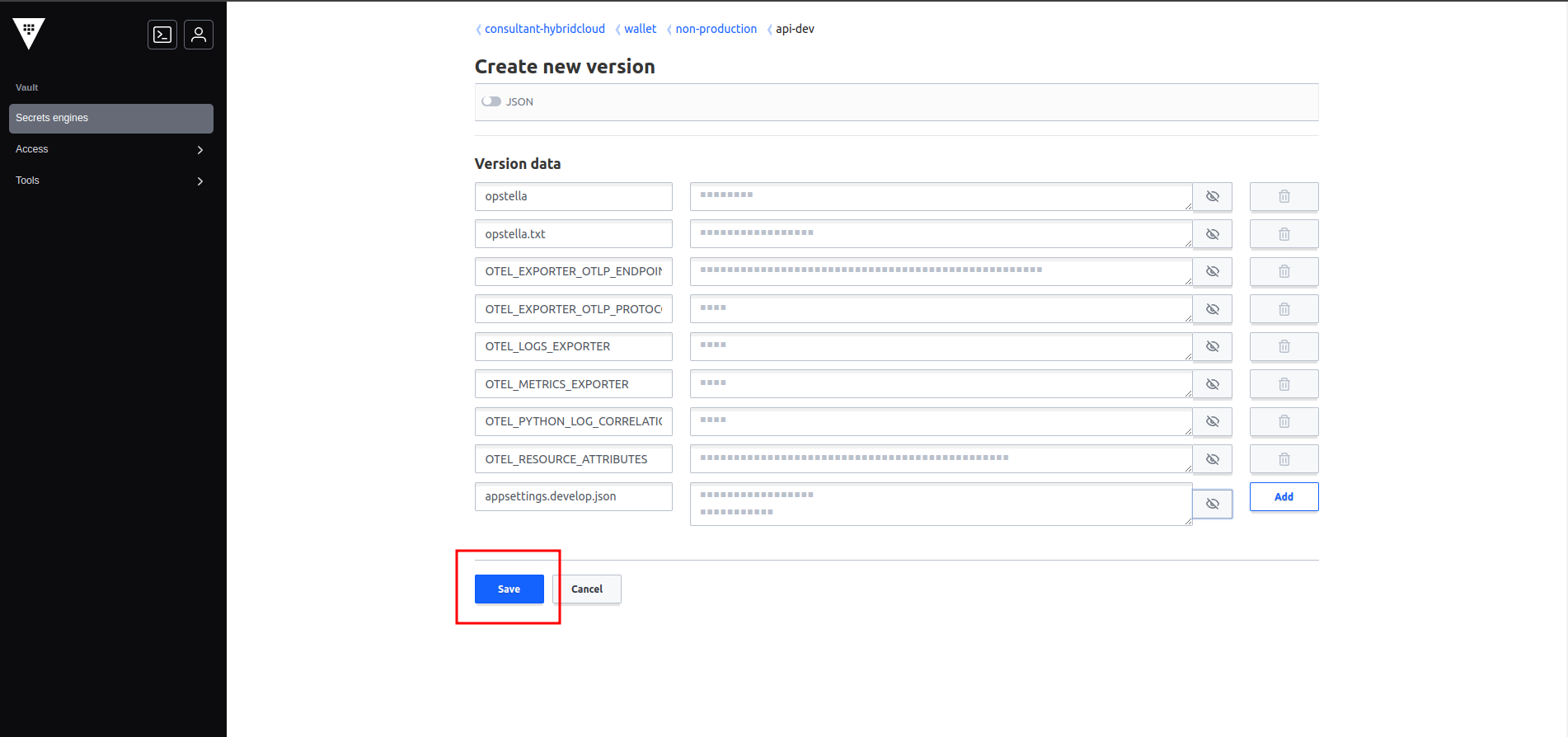Image resolution: width=1568 pixels, height=737 pixels.
Task: Show the OTEL_EXPORTER_OTLP_ENDPOINT value
Action: pos(1212,271)
